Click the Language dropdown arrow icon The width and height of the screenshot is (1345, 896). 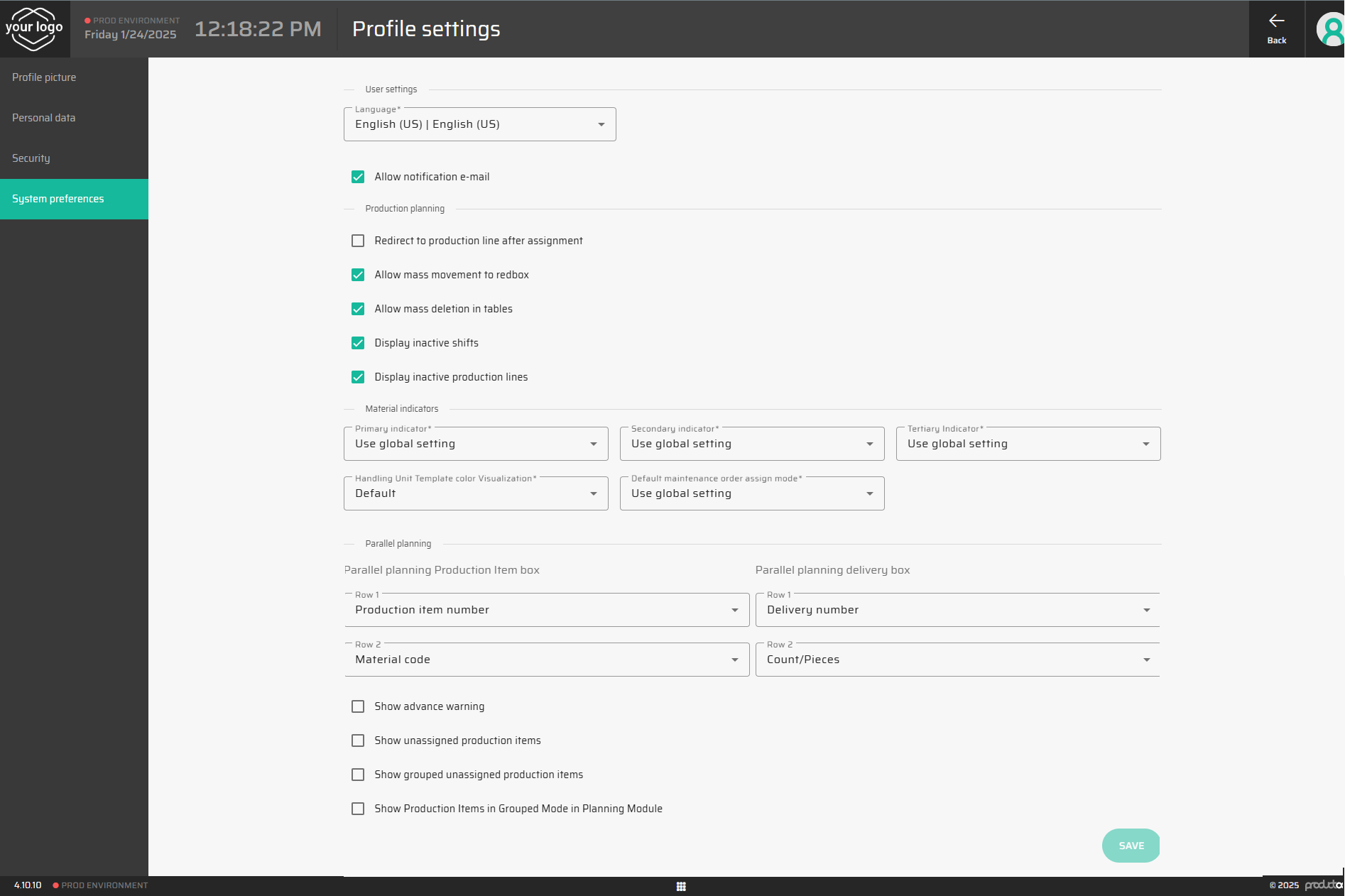click(601, 125)
